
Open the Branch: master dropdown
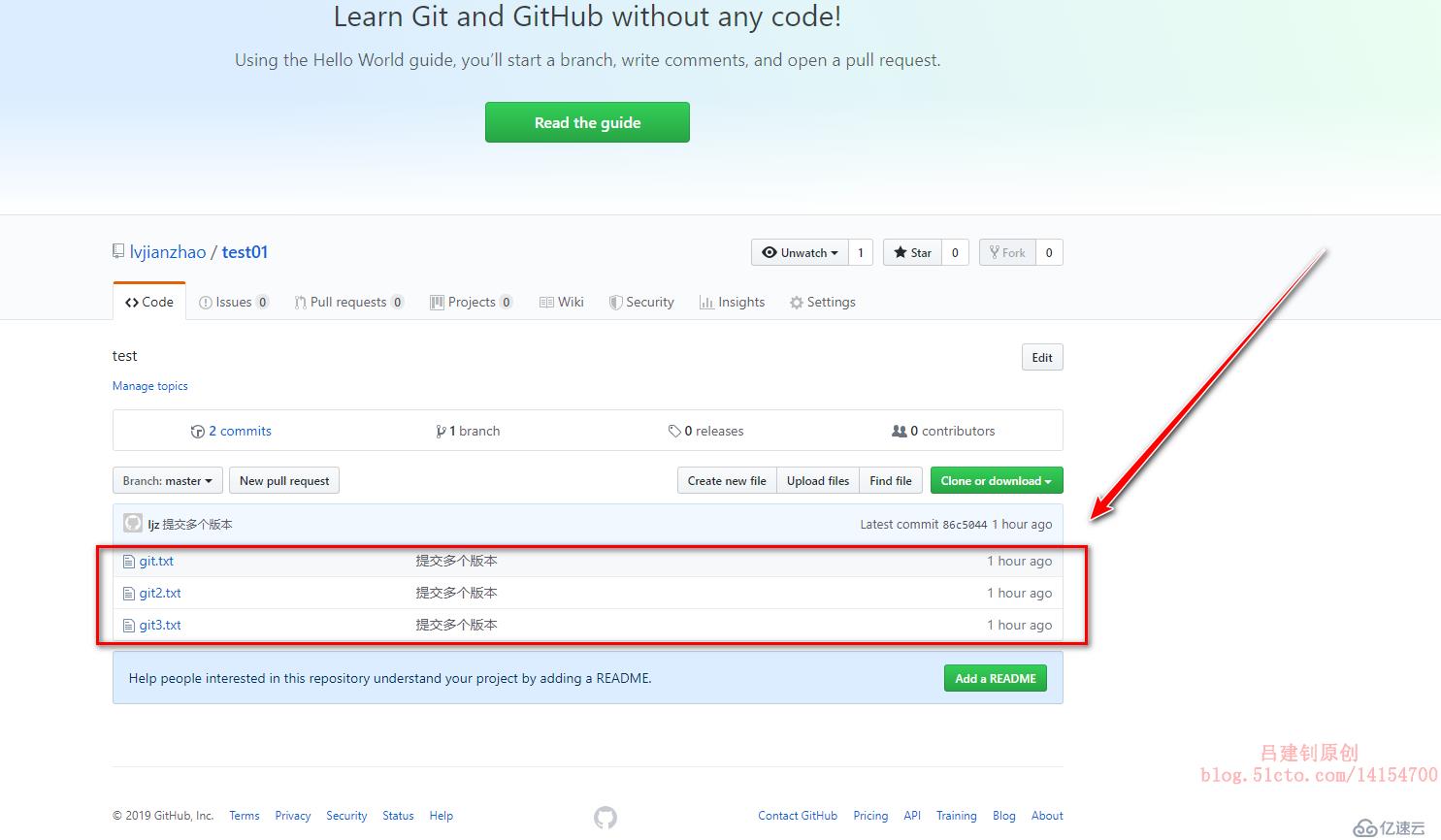tap(168, 480)
